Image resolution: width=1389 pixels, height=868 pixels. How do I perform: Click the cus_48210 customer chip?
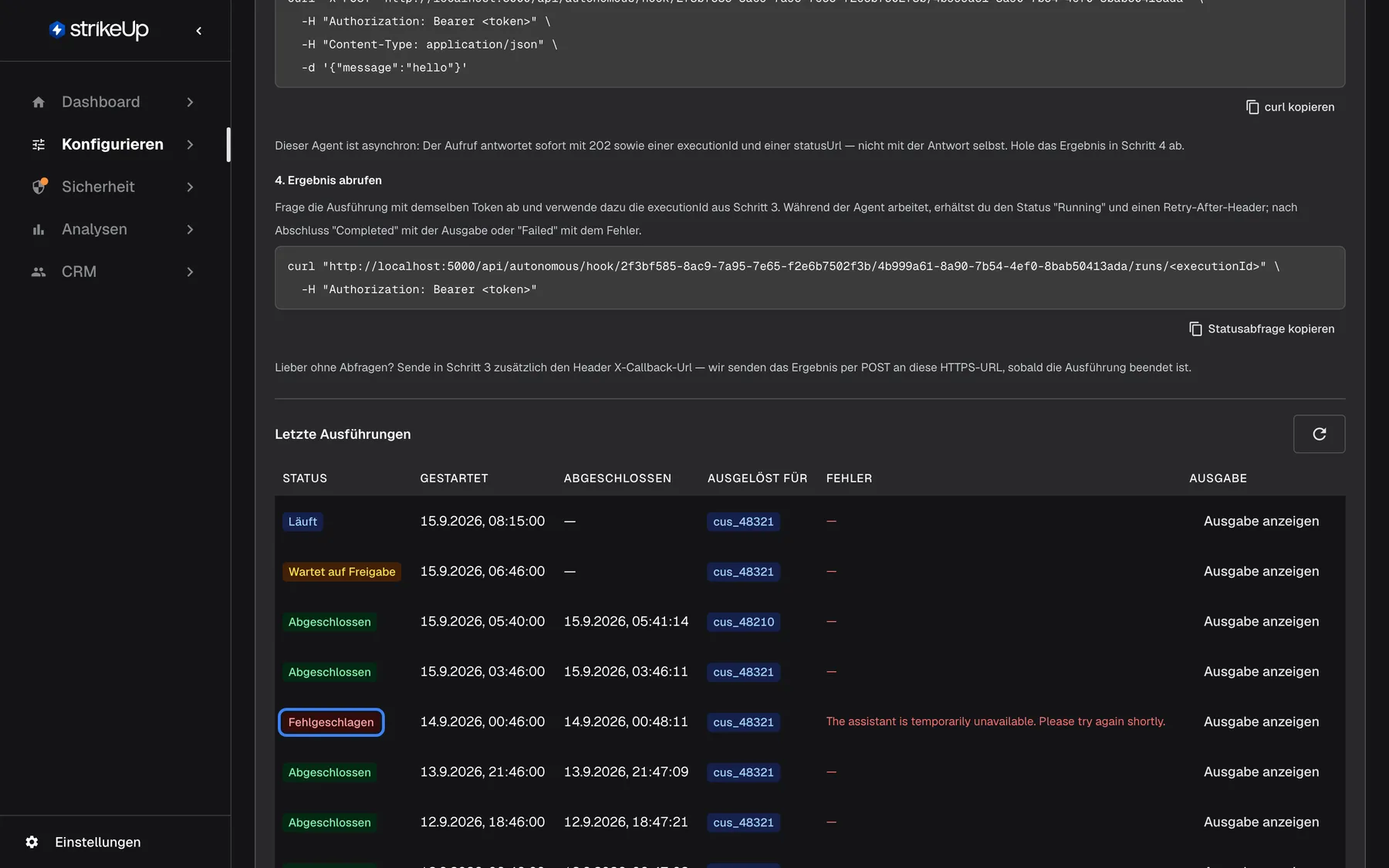coord(743,622)
